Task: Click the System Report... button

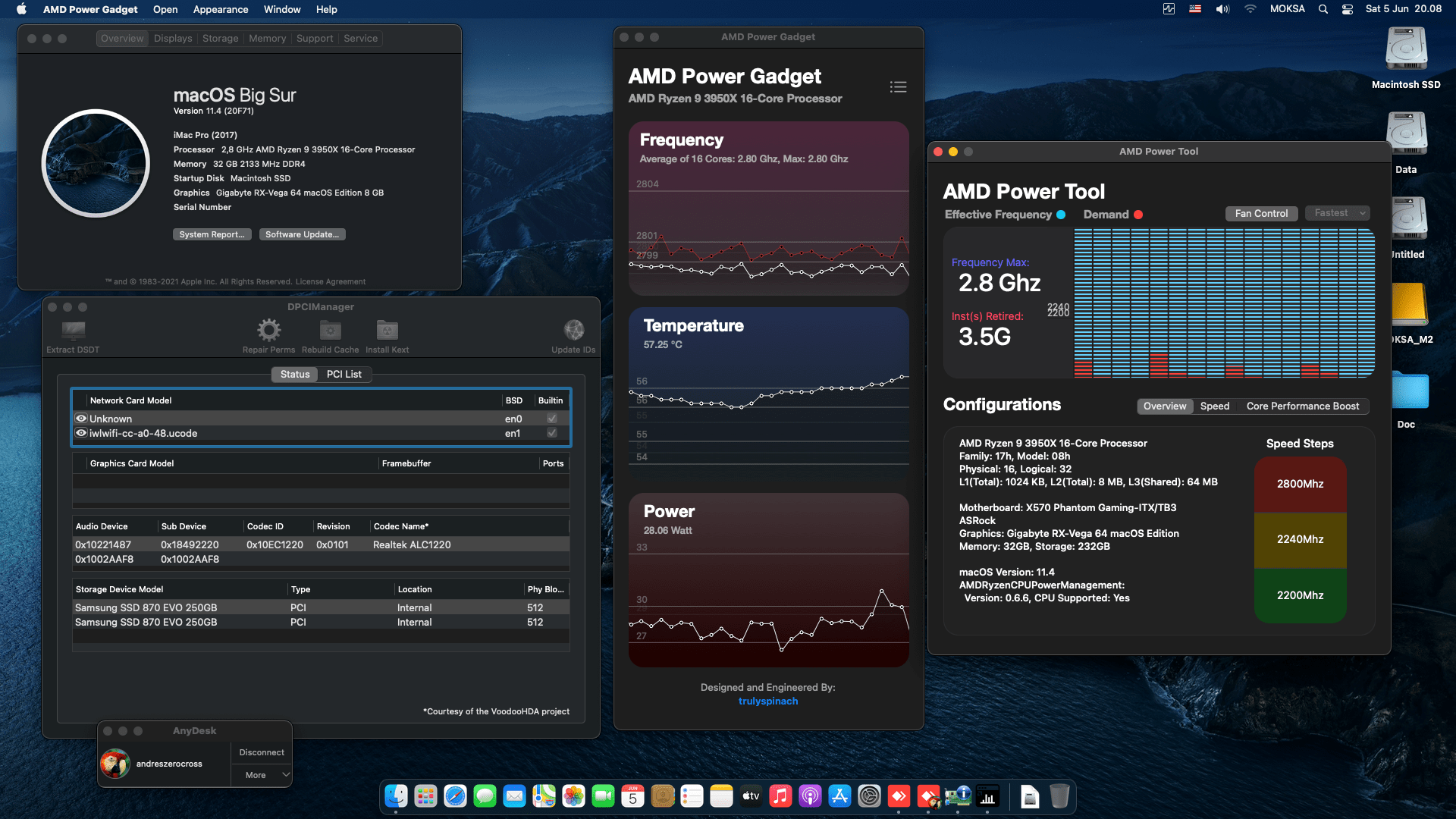Action: point(212,234)
